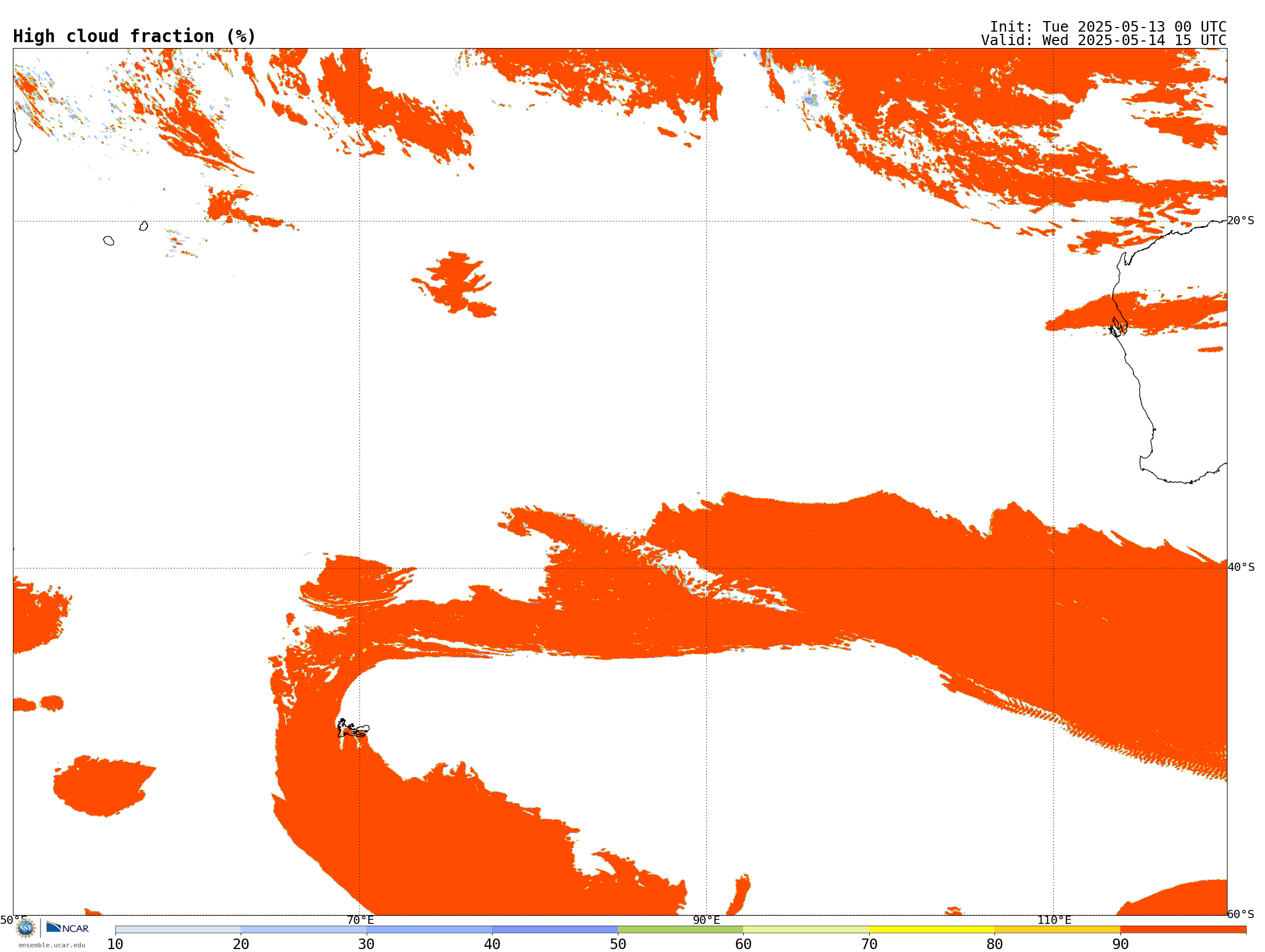The image size is (1265, 952).
Task: Pick the 70–80 bright yellow colorbar segment
Action: (x=932, y=930)
